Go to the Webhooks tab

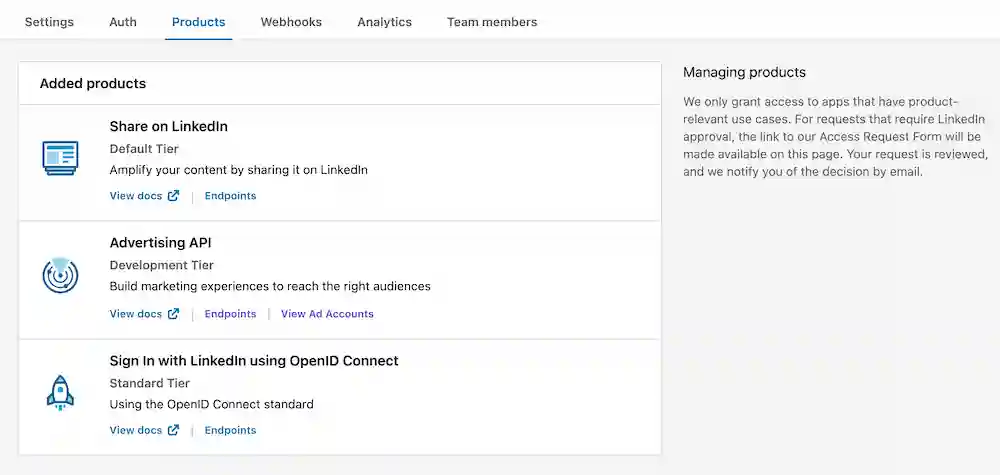click(291, 22)
